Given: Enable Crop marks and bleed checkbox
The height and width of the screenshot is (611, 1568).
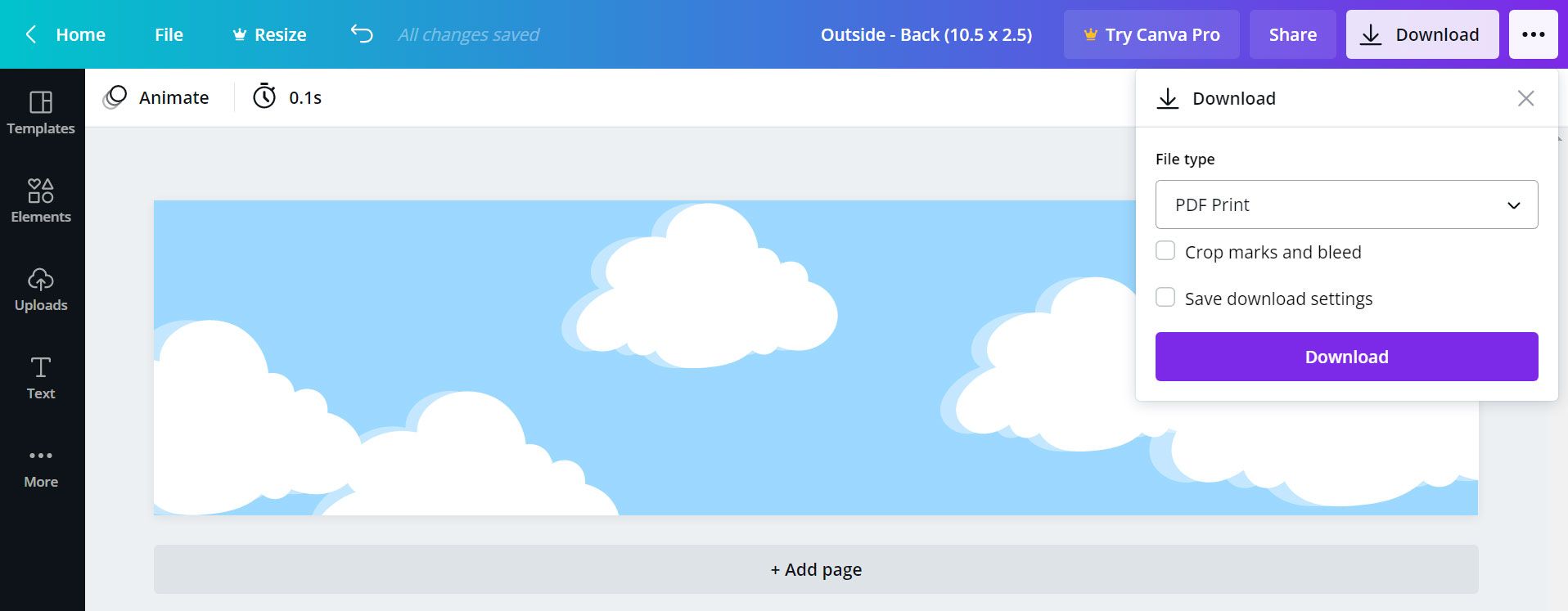Looking at the screenshot, I should [1165, 250].
